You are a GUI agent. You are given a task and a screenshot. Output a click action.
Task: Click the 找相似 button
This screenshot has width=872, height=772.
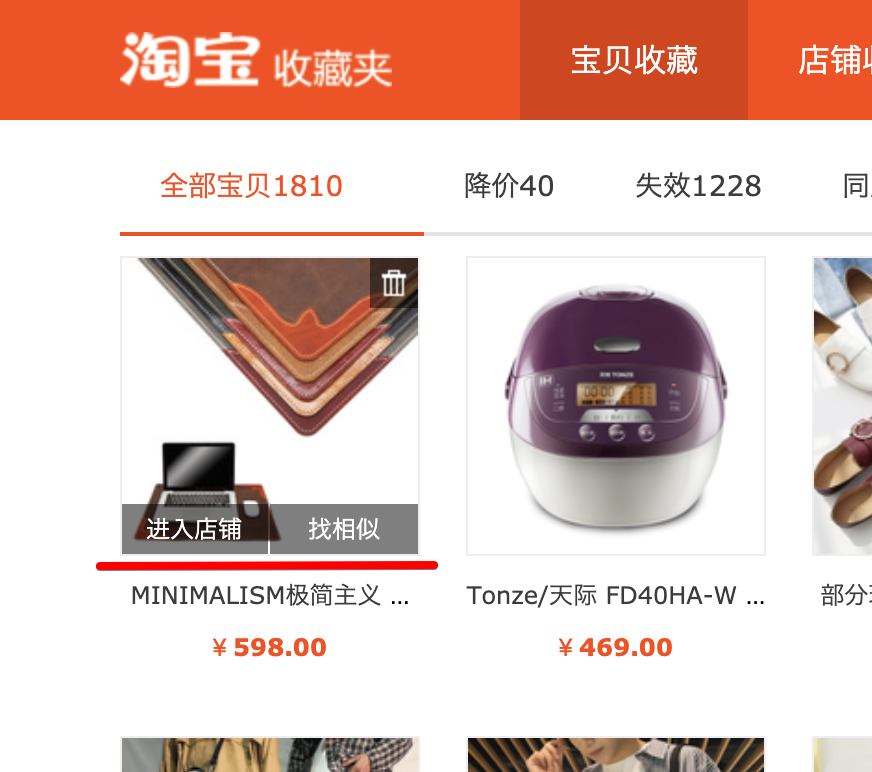344,529
